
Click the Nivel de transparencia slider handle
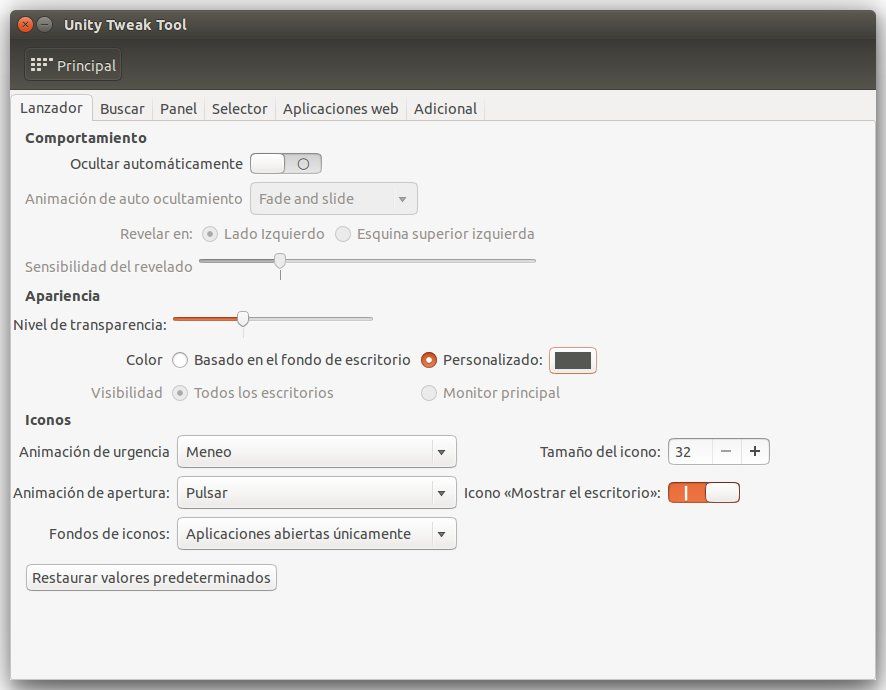pyautogui.click(x=243, y=319)
